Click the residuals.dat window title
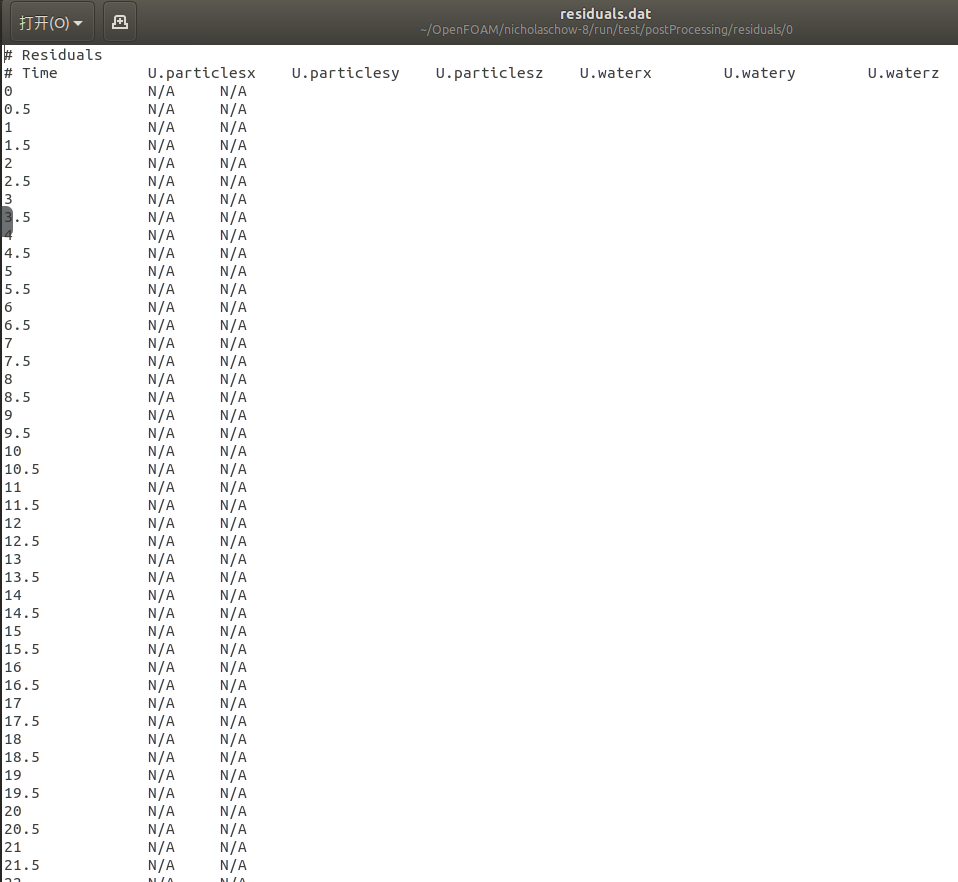 click(x=605, y=14)
